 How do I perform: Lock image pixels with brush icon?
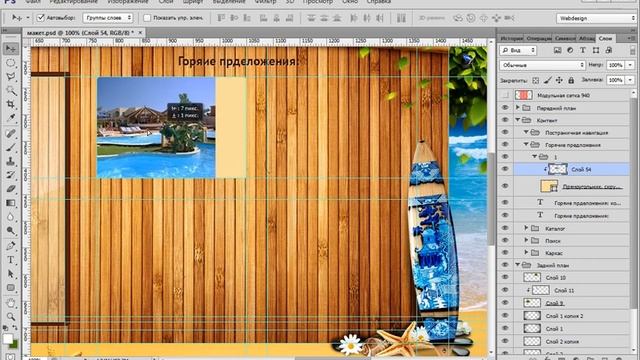[547, 80]
